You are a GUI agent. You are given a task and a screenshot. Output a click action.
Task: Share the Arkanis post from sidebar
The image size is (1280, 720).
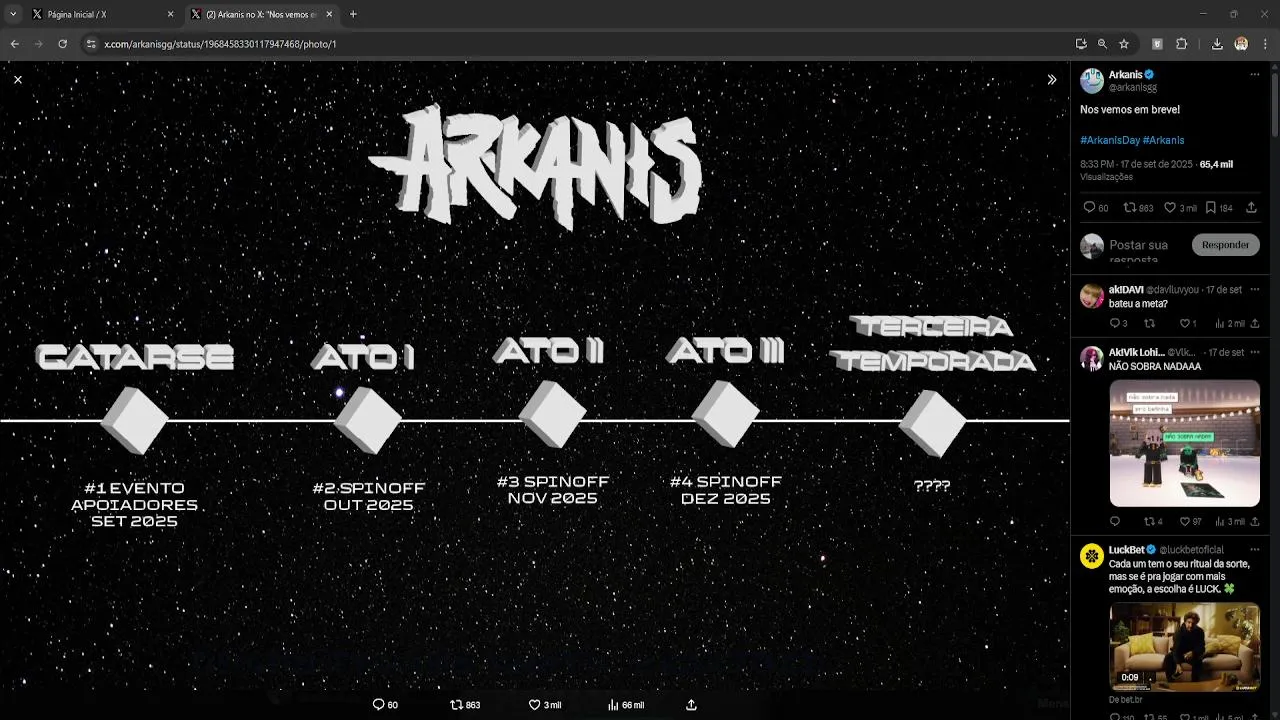click(1251, 208)
